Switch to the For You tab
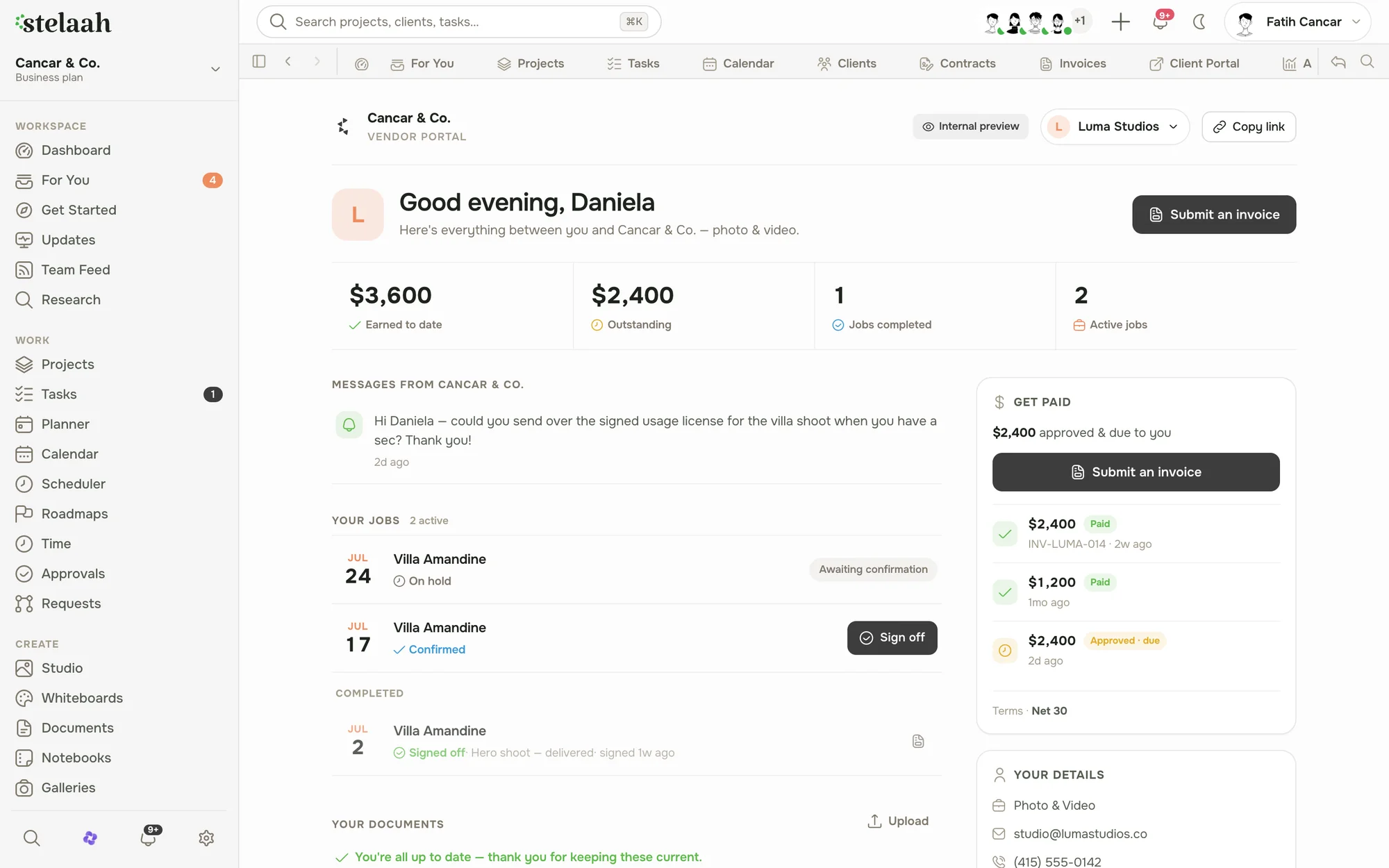Screen dimensions: 1389x868 tap(422, 64)
